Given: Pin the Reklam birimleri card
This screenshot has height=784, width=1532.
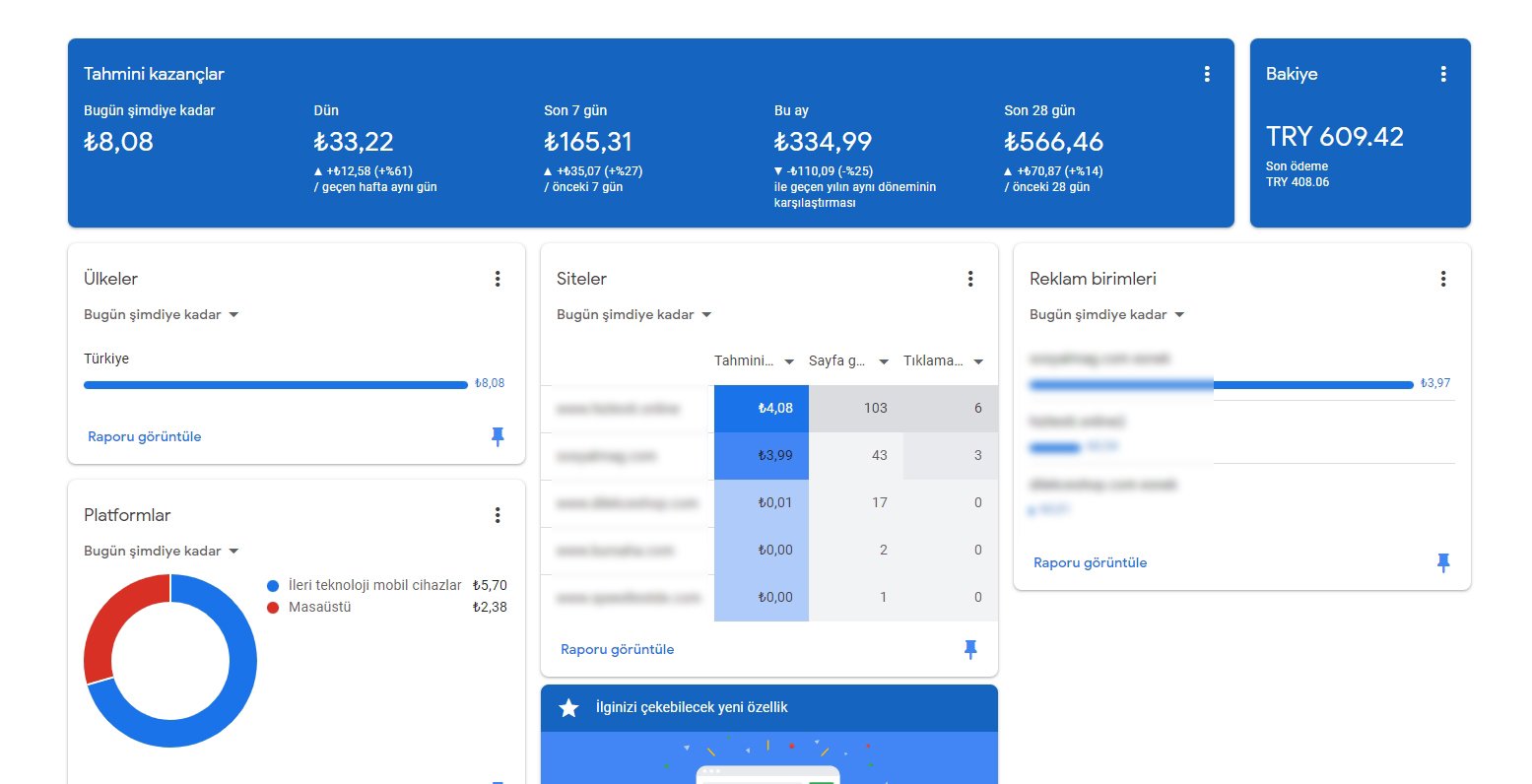Looking at the screenshot, I should click(x=1443, y=562).
